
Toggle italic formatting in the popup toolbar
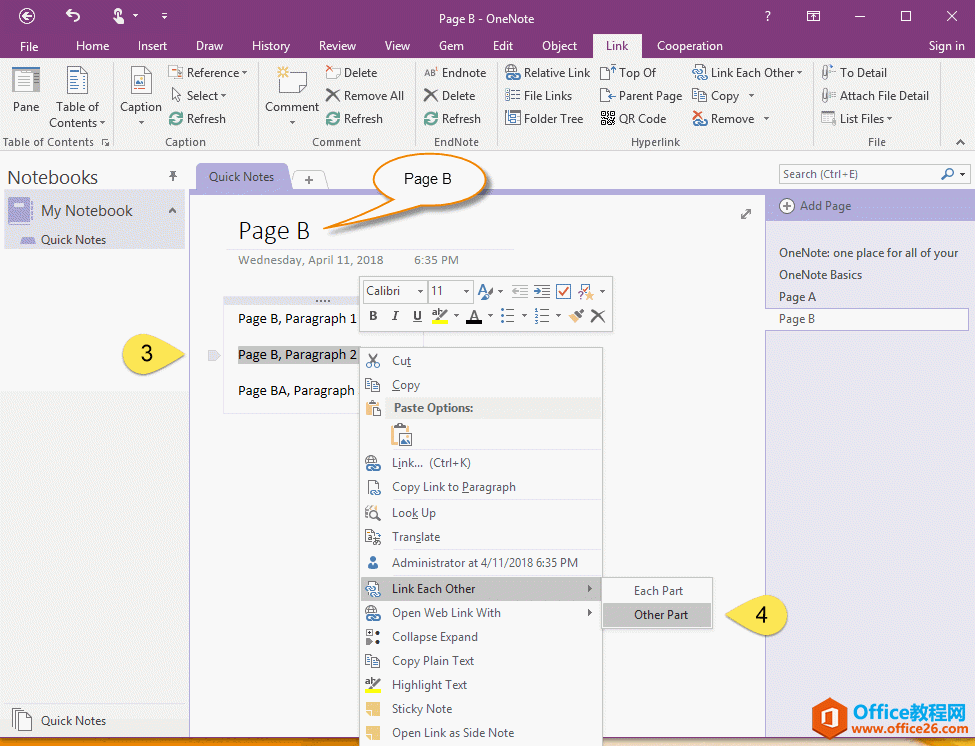click(394, 315)
